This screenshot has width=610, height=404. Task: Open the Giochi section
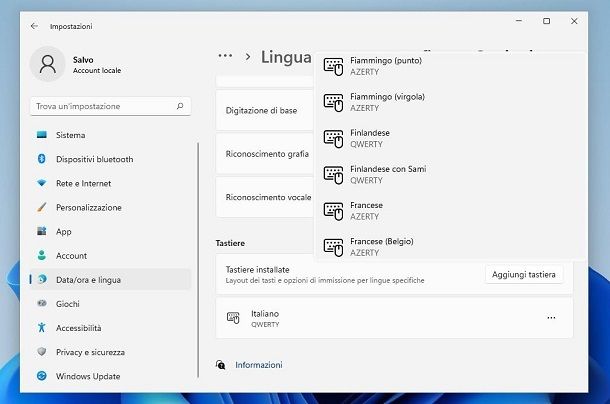tap(110, 304)
